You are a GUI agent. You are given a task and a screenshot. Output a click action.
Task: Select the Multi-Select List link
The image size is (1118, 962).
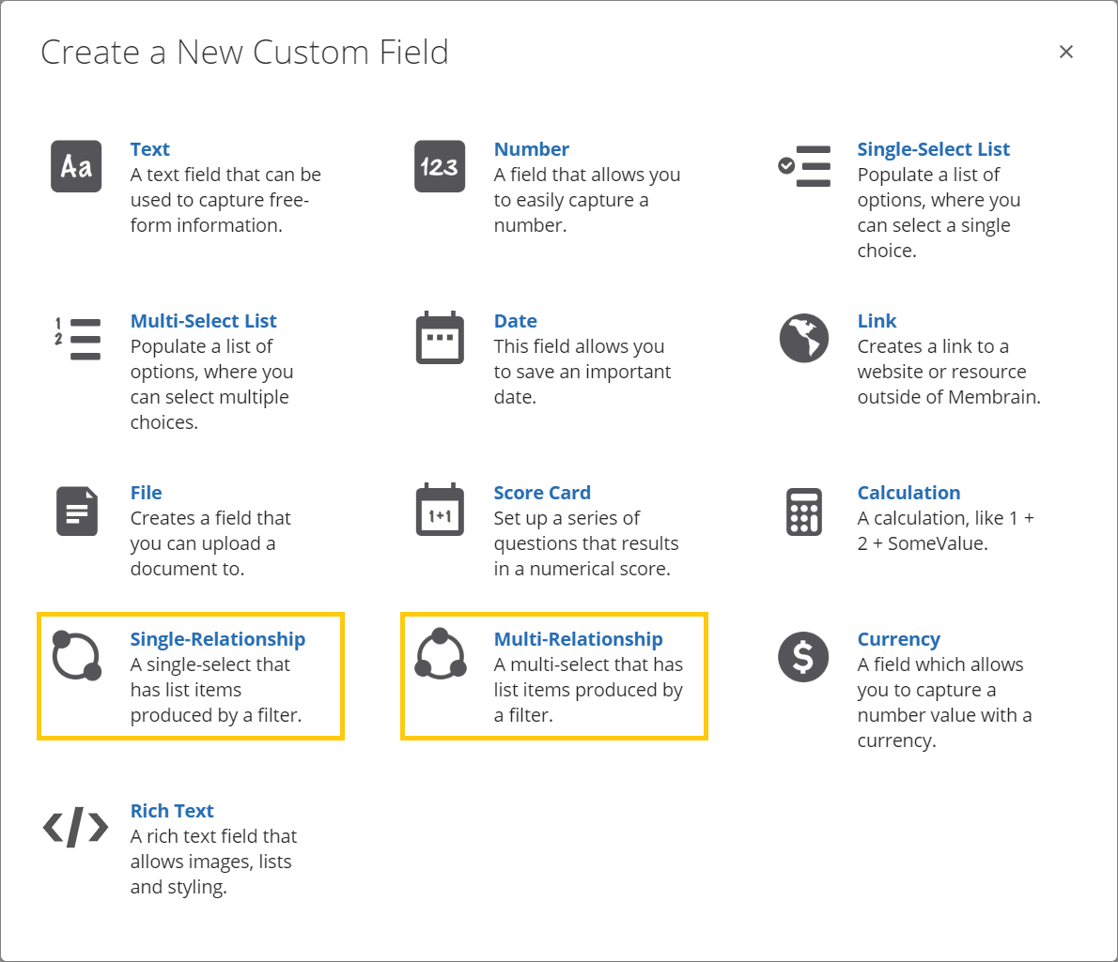point(203,321)
